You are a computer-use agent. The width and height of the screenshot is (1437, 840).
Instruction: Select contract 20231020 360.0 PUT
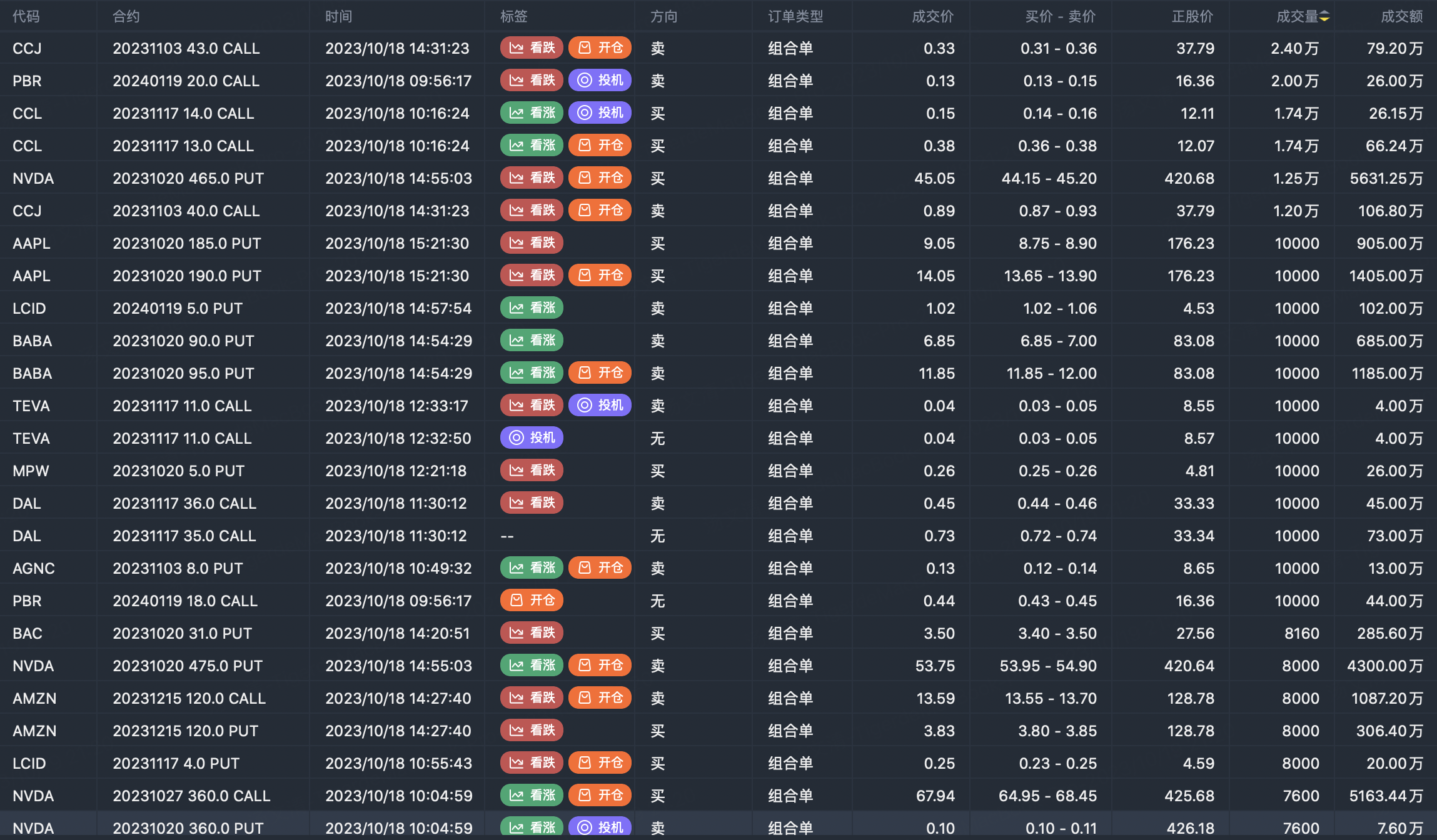(188, 828)
